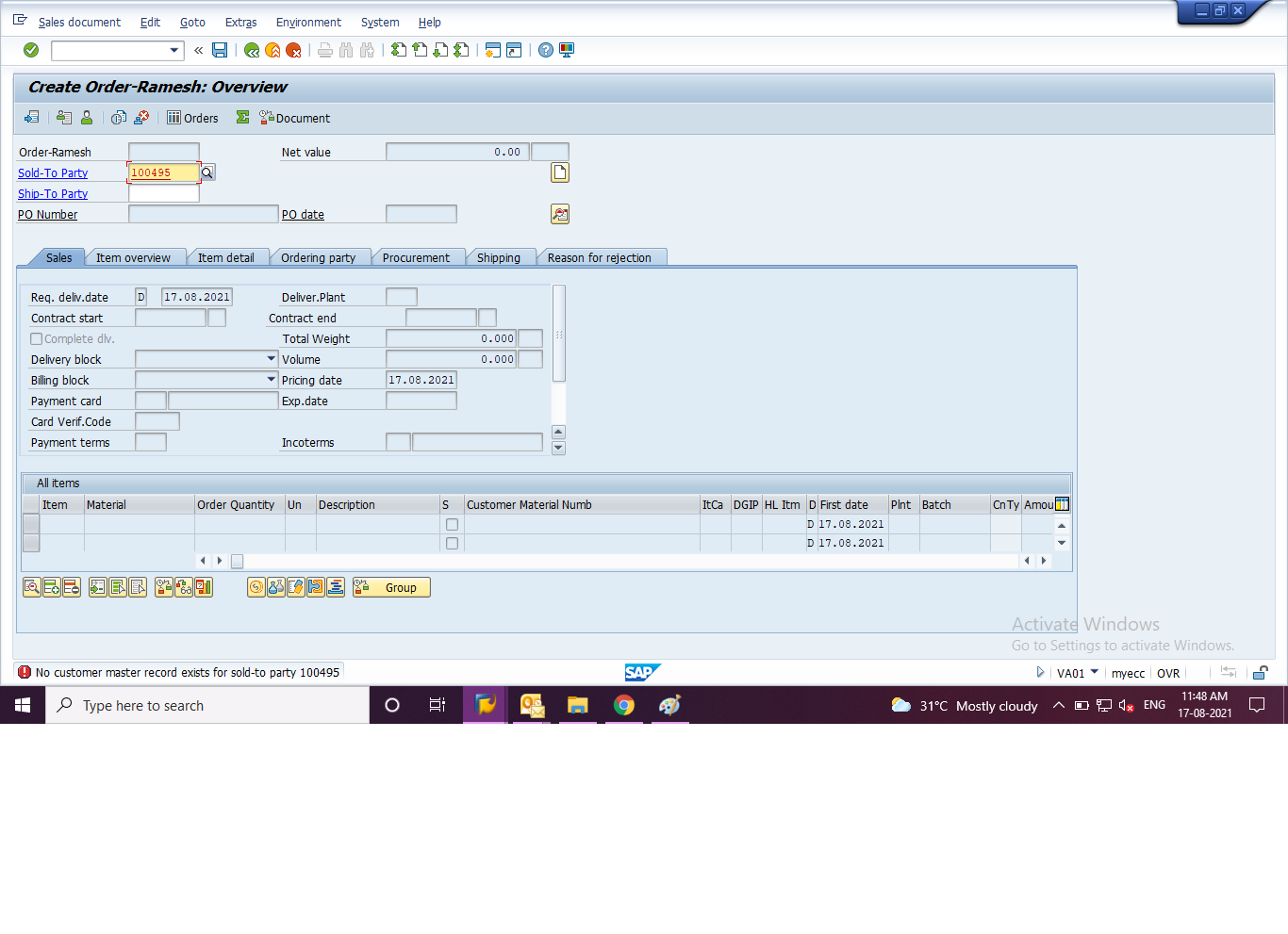Toggle the Complete dlv. checkbox
The height and width of the screenshot is (934, 1288).
(37, 339)
